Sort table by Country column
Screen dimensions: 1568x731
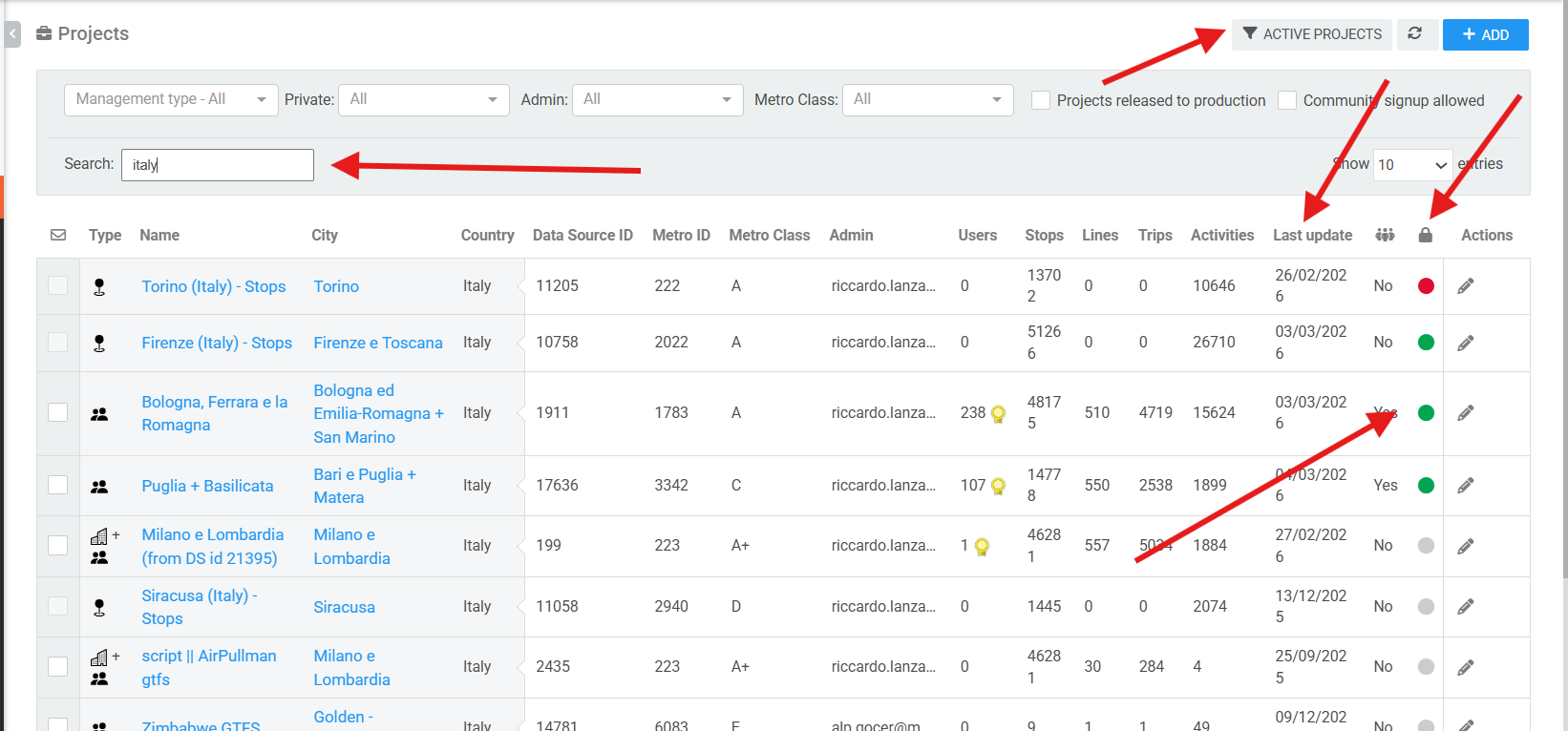(488, 235)
